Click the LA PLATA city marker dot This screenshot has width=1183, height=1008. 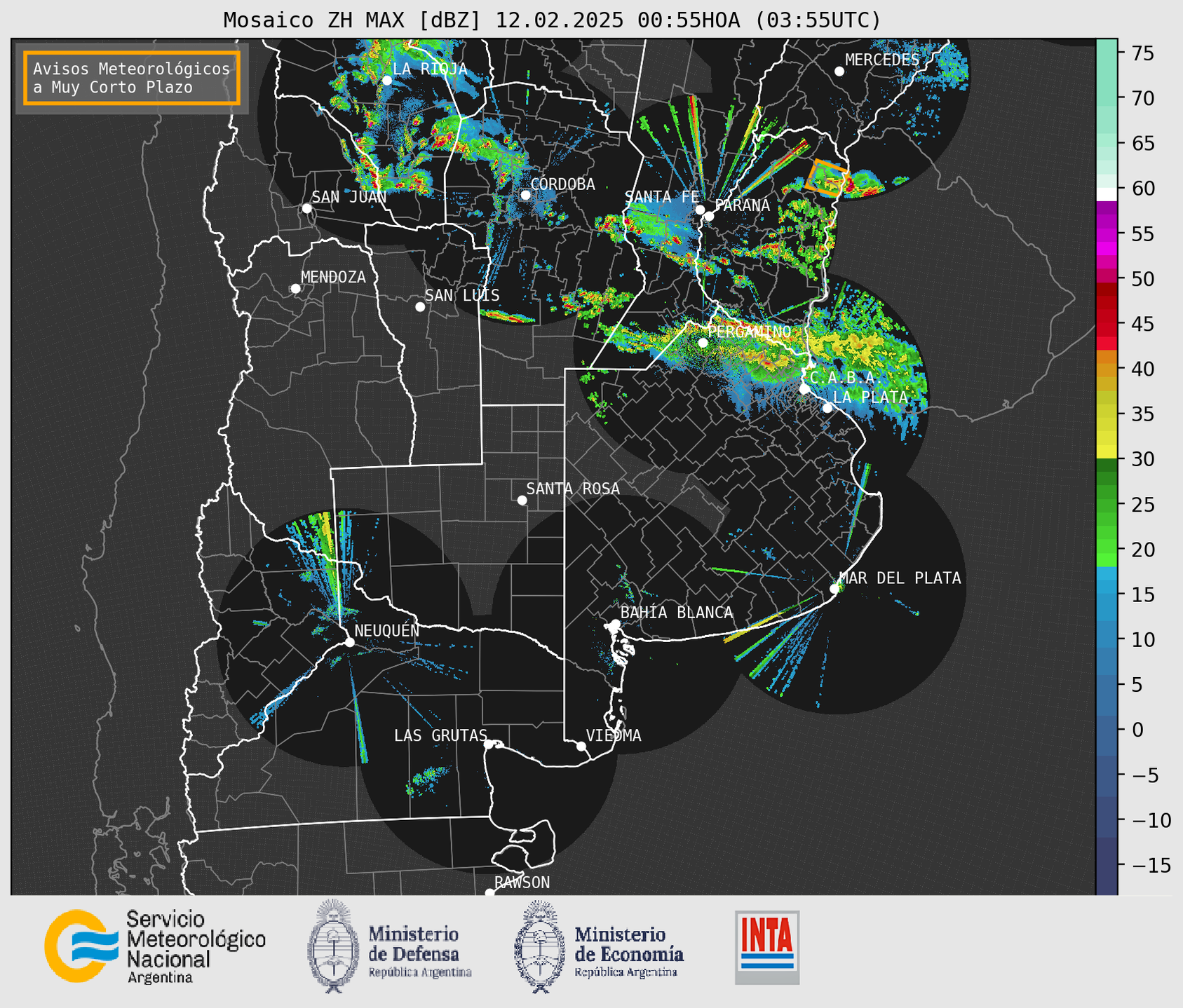(x=827, y=408)
